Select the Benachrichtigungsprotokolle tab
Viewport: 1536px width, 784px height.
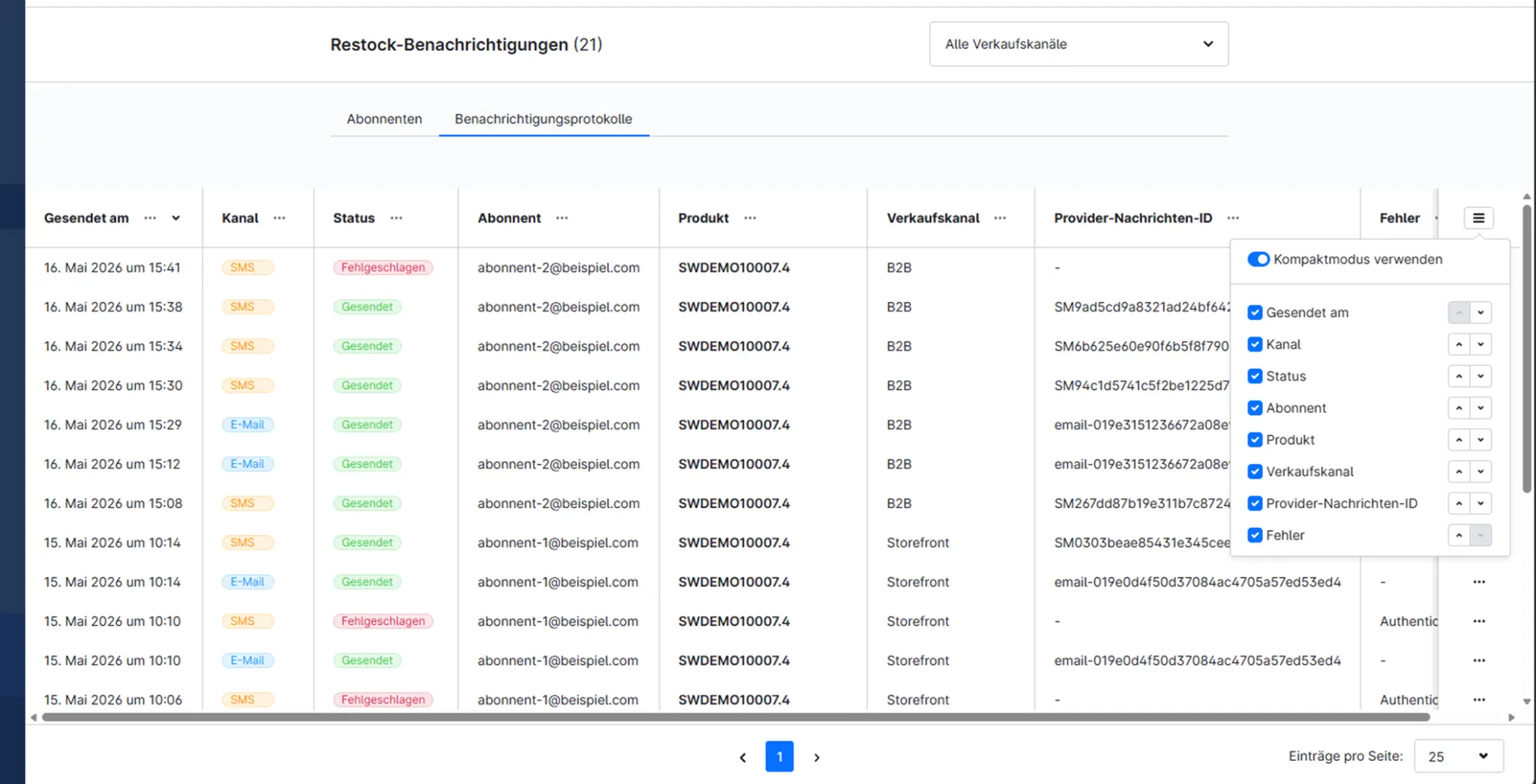click(x=544, y=118)
